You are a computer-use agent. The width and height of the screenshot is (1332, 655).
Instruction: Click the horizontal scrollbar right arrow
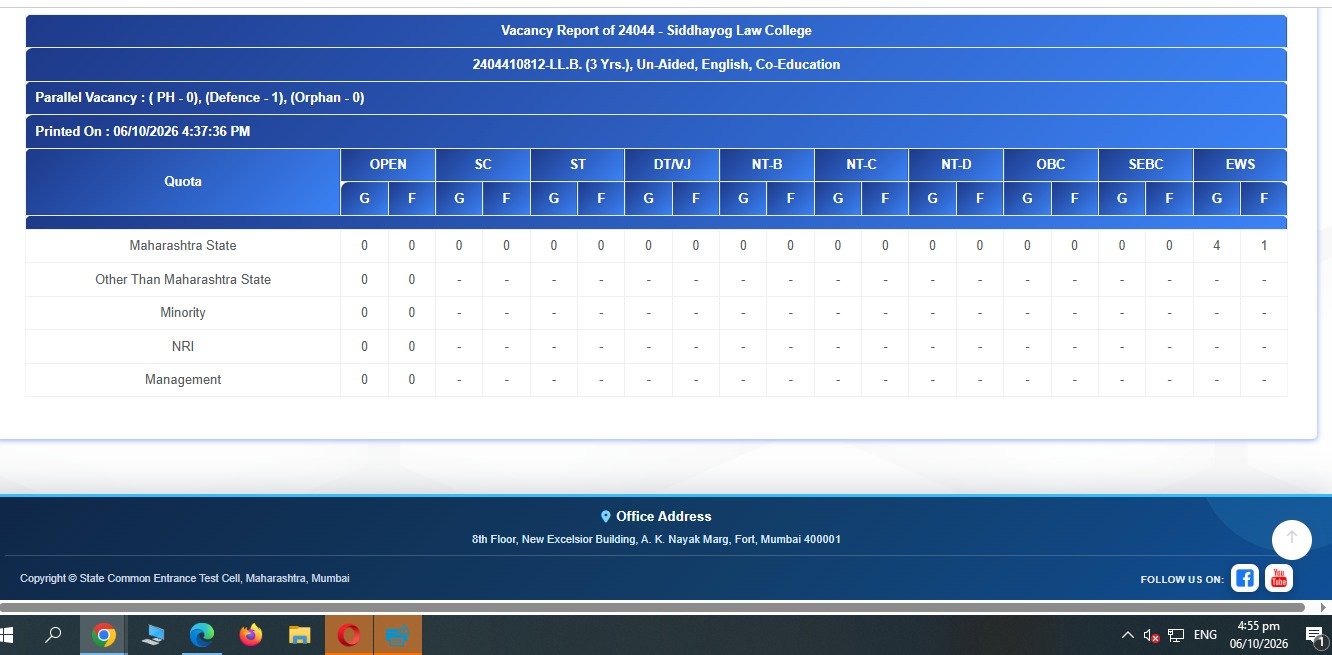1324,607
